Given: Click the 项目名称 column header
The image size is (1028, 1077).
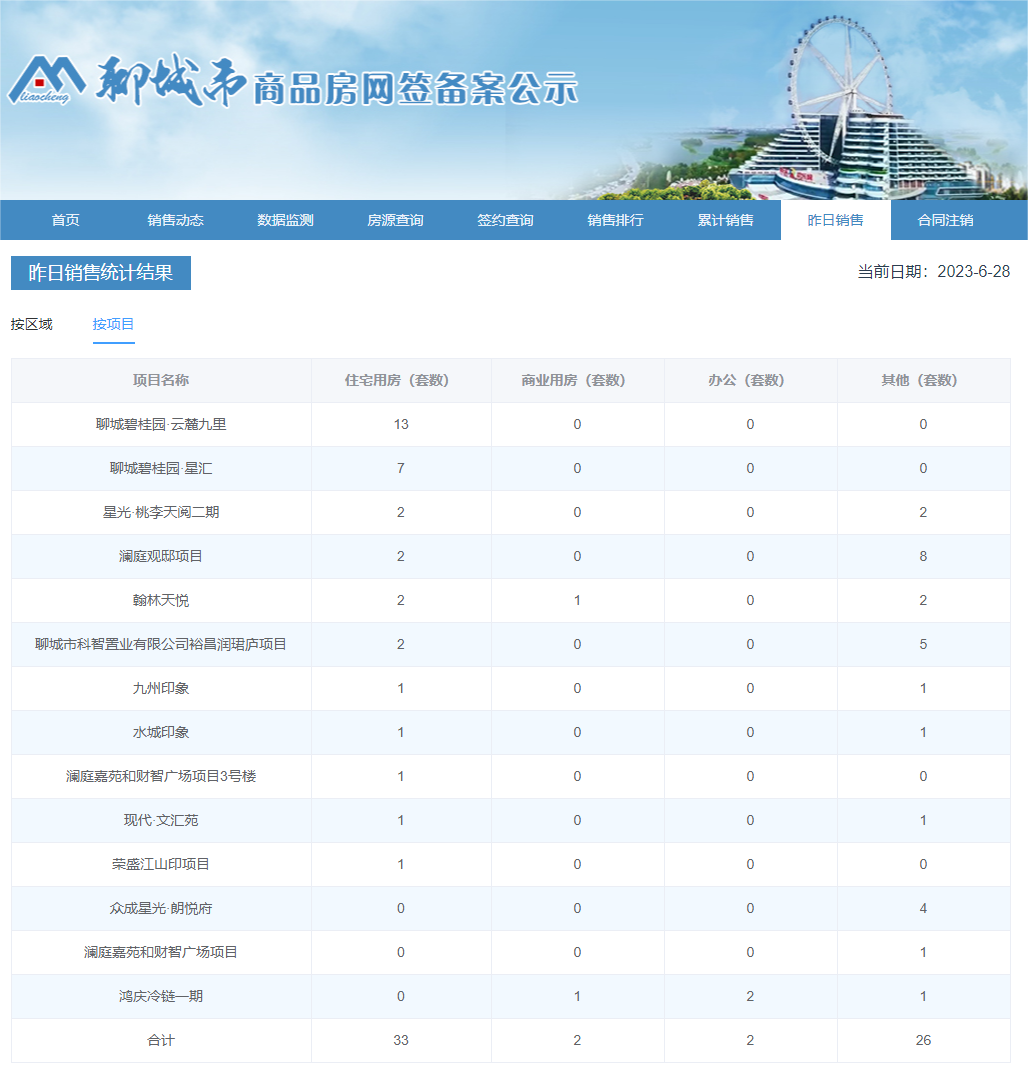Looking at the screenshot, I should point(161,380).
